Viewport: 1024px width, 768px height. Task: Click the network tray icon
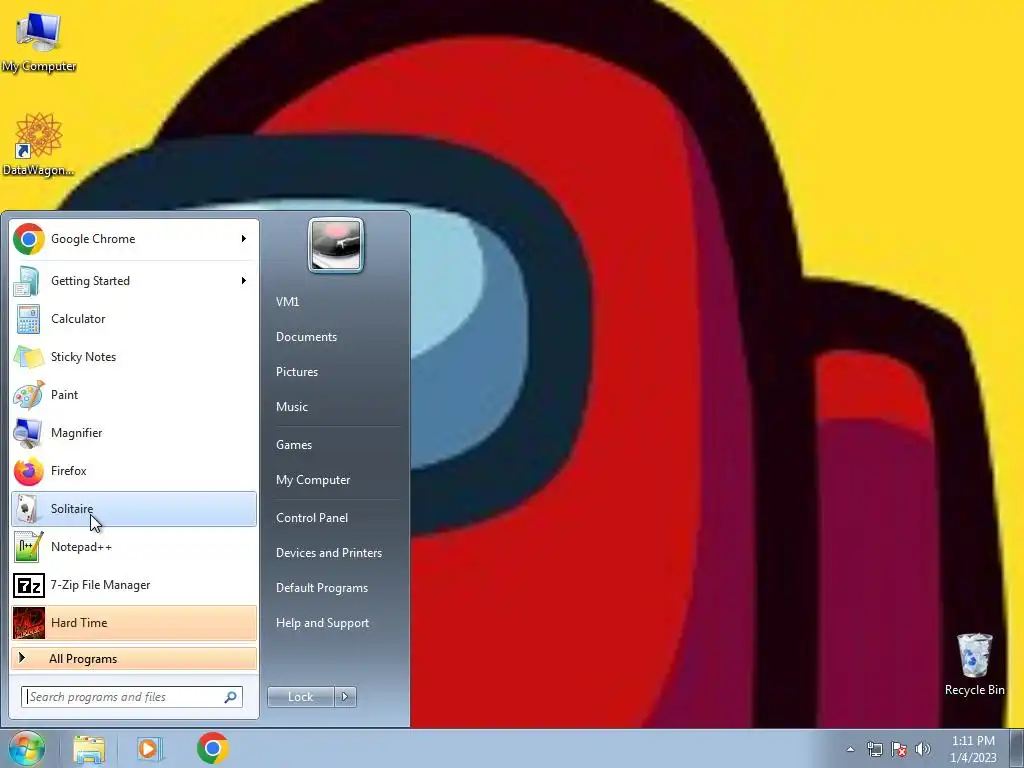tap(874, 749)
